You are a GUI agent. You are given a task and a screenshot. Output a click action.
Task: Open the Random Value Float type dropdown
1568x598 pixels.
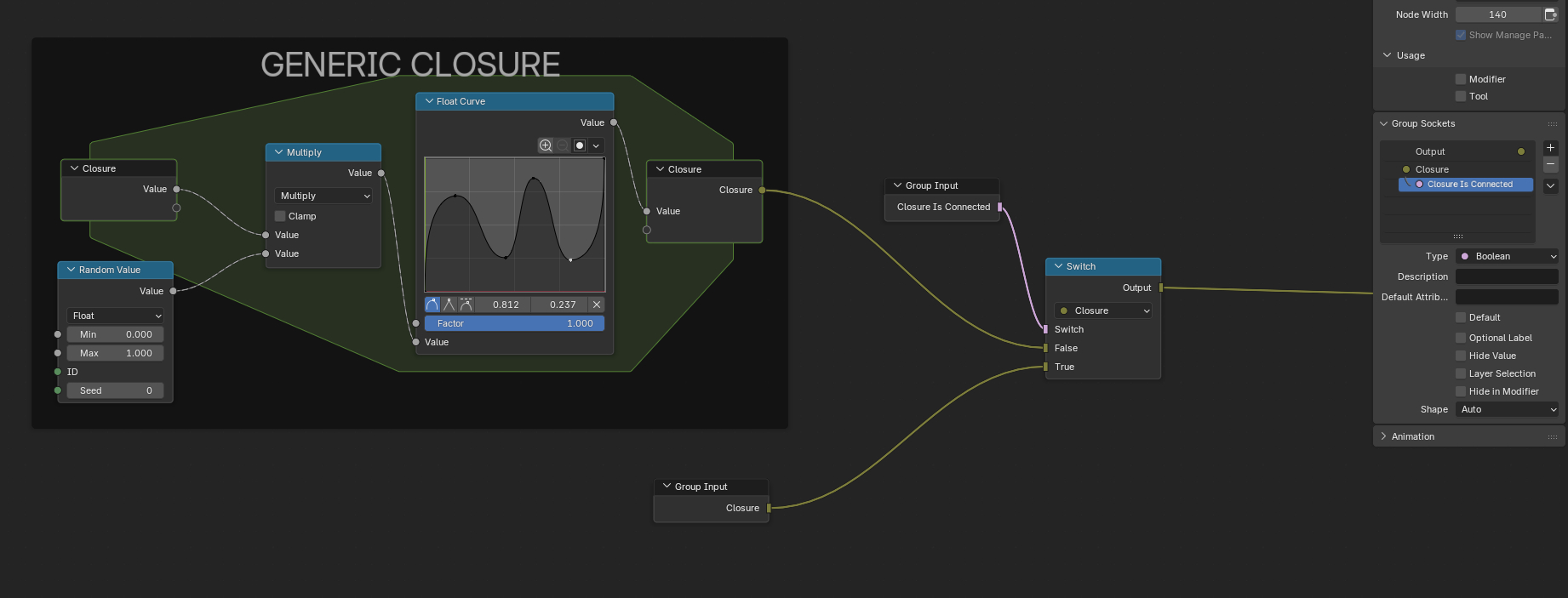115,316
